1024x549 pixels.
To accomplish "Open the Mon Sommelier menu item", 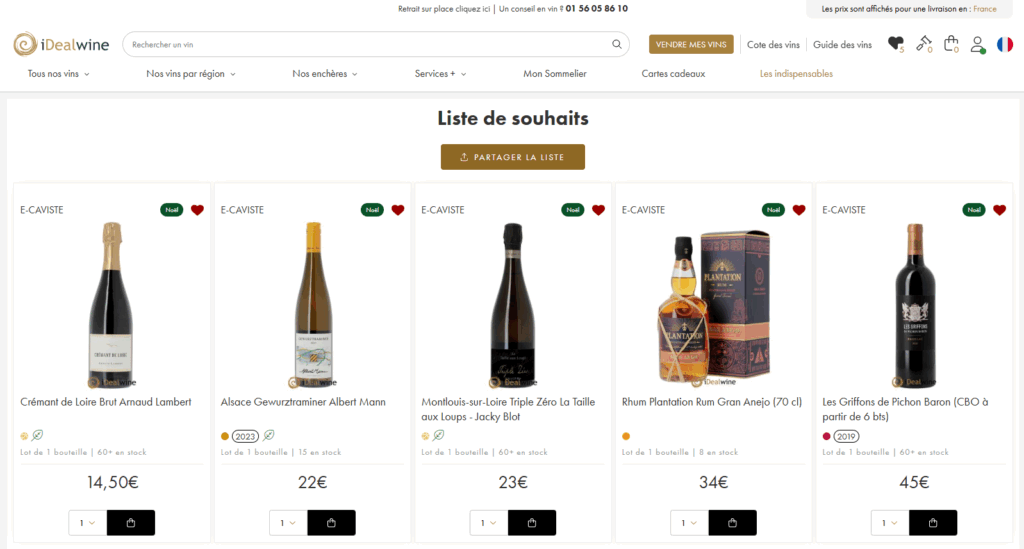I will 555,74.
